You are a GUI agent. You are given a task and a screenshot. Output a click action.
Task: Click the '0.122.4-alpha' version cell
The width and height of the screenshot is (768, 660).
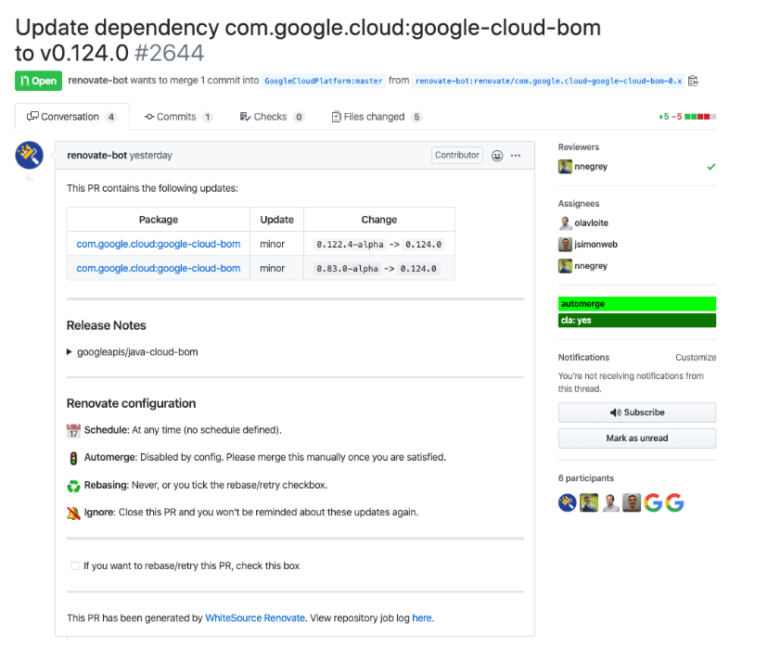coord(350,244)
